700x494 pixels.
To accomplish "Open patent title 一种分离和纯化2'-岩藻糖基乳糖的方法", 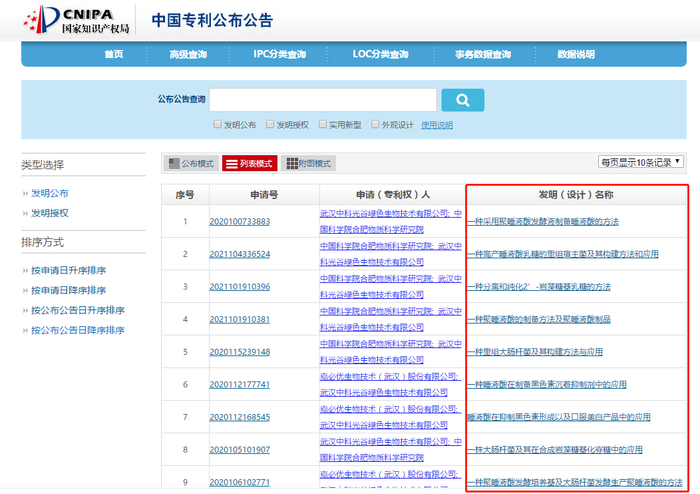I will [539, 287].
